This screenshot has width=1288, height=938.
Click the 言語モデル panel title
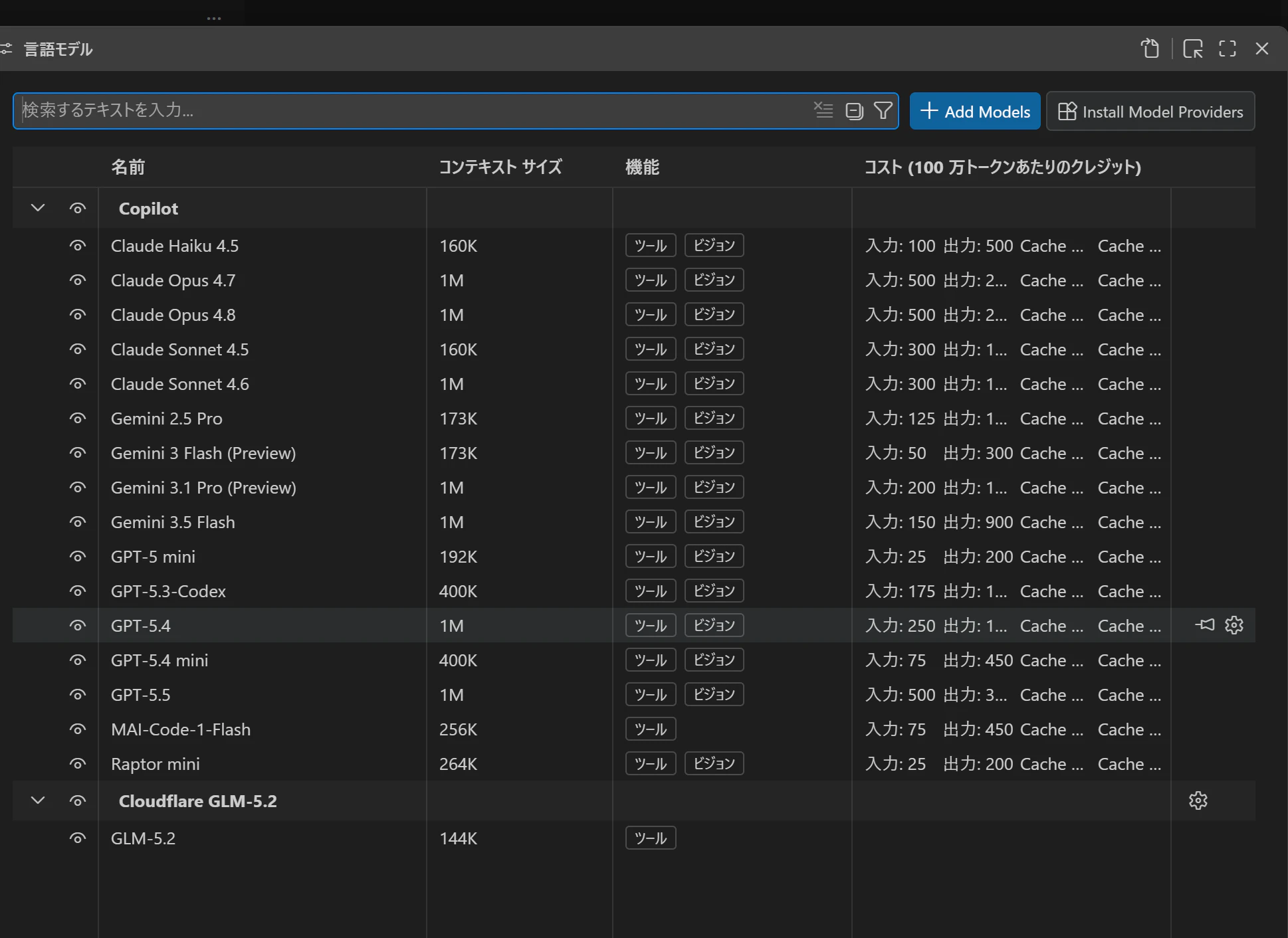58,49
